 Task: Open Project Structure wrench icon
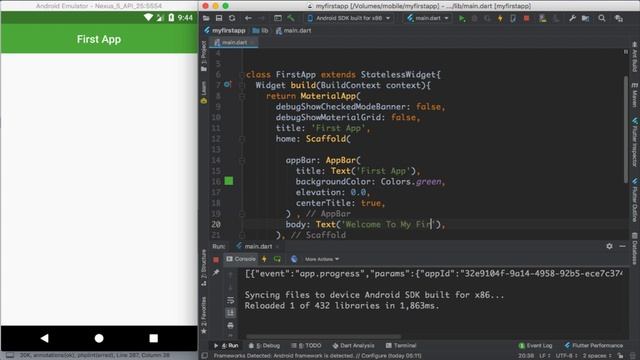(x=572, y=18)
